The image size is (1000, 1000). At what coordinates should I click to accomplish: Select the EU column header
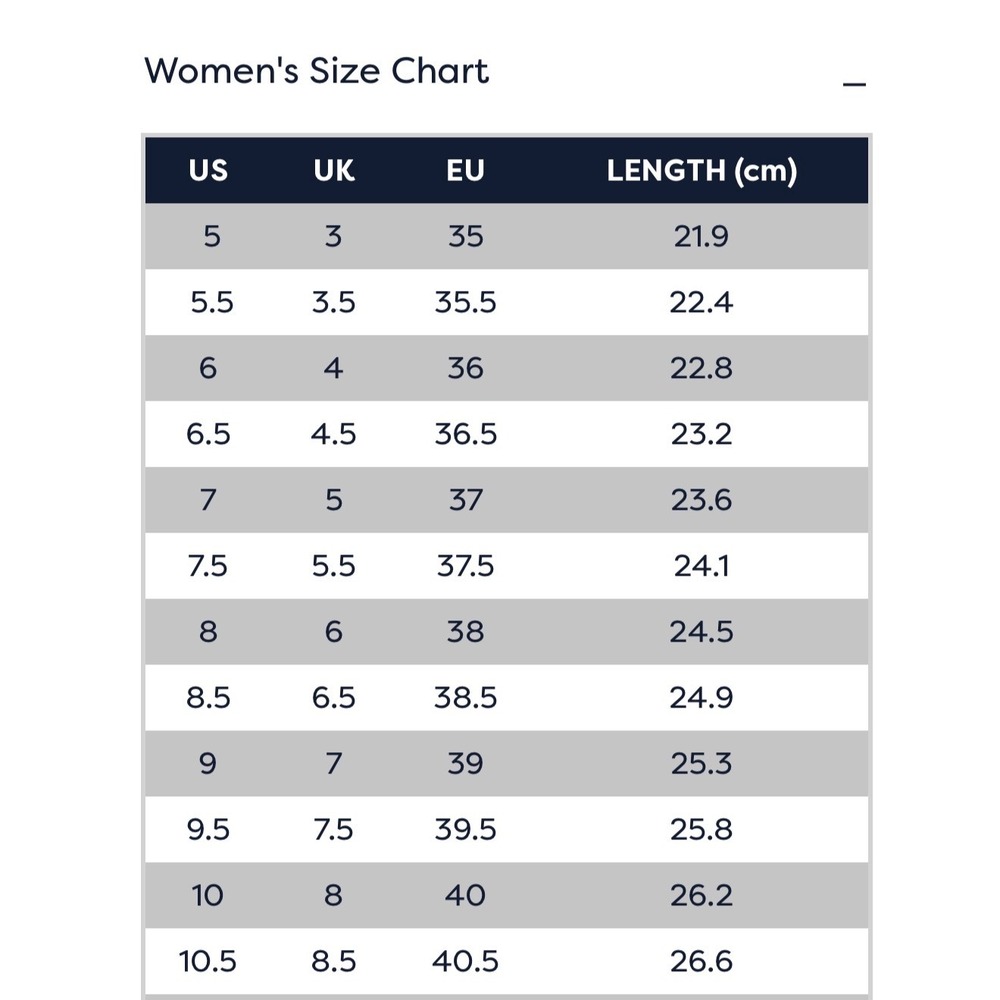point(465,170)
